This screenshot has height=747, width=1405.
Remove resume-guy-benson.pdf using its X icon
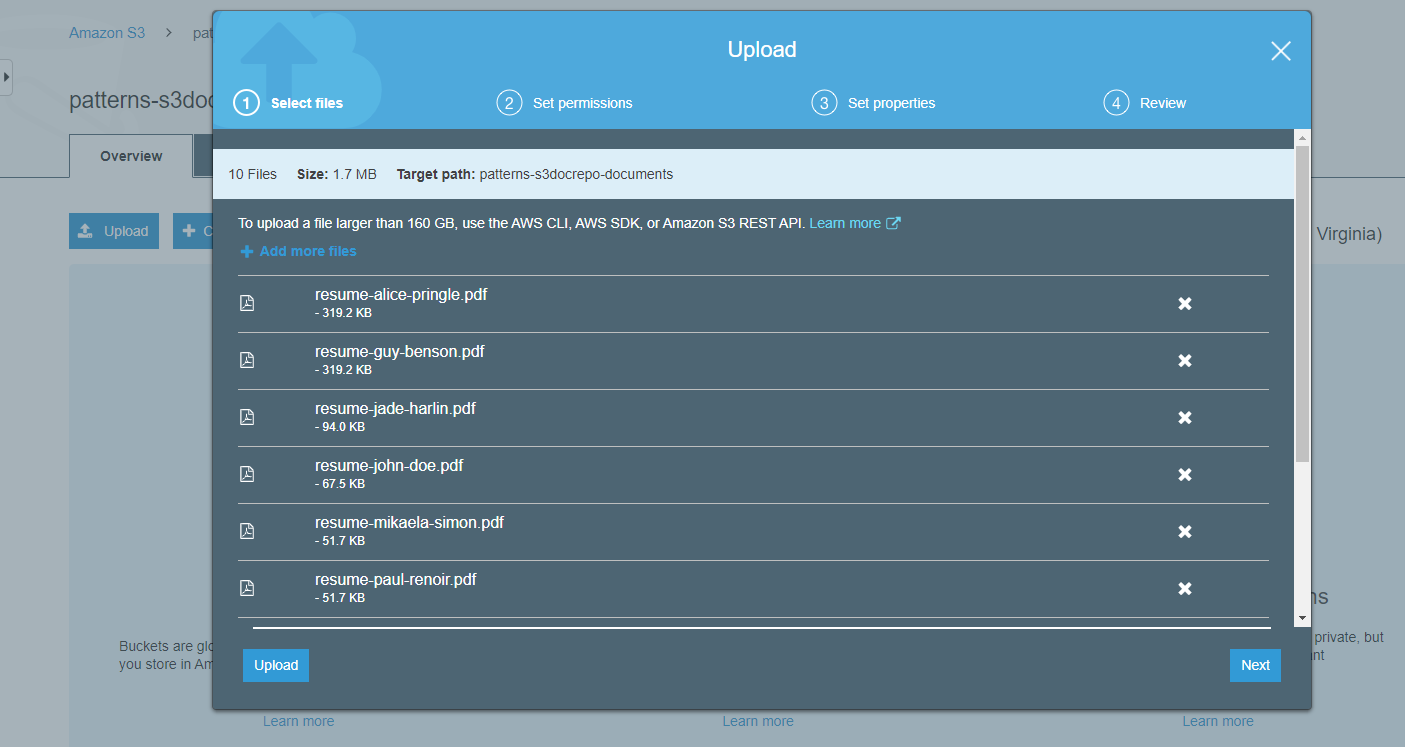[x=1185, y=361]
